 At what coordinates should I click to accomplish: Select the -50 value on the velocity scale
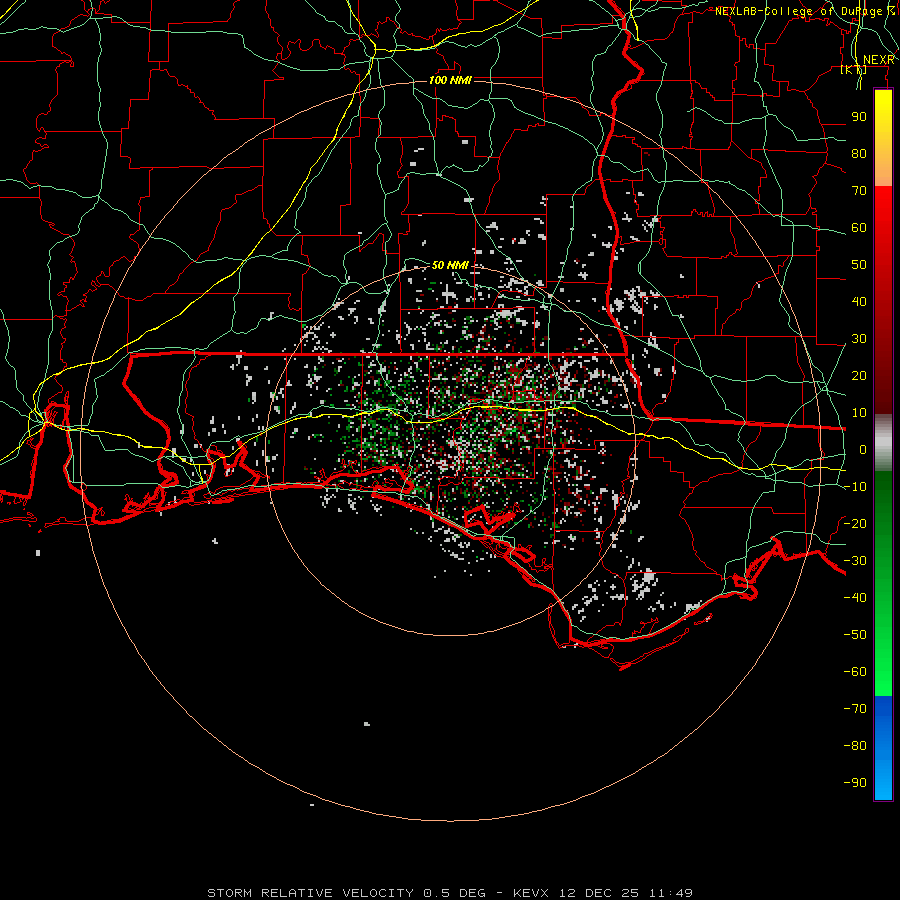click(855, 635)
